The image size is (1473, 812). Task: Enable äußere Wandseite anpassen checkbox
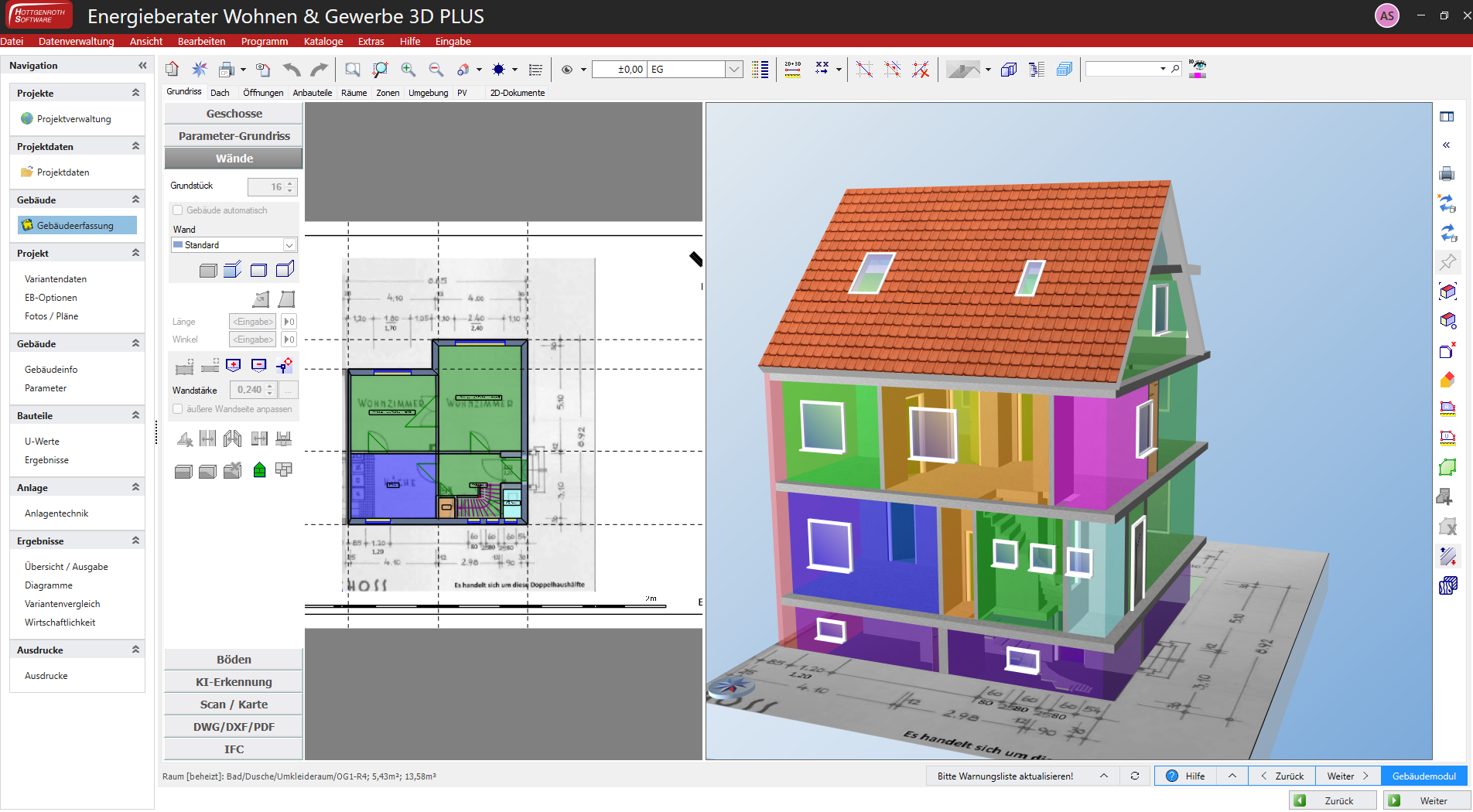click(178, 409)
